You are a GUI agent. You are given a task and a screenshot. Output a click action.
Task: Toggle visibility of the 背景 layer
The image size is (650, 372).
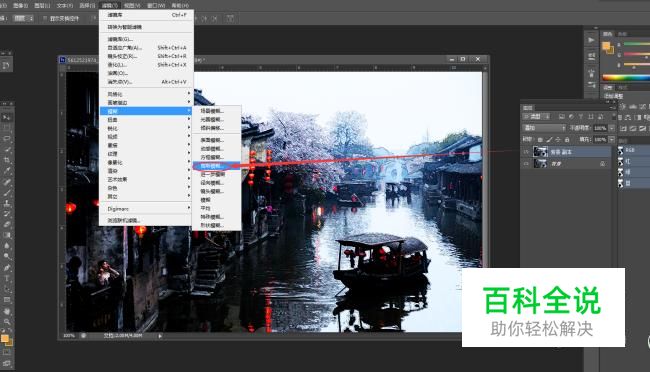click(526, 164)
